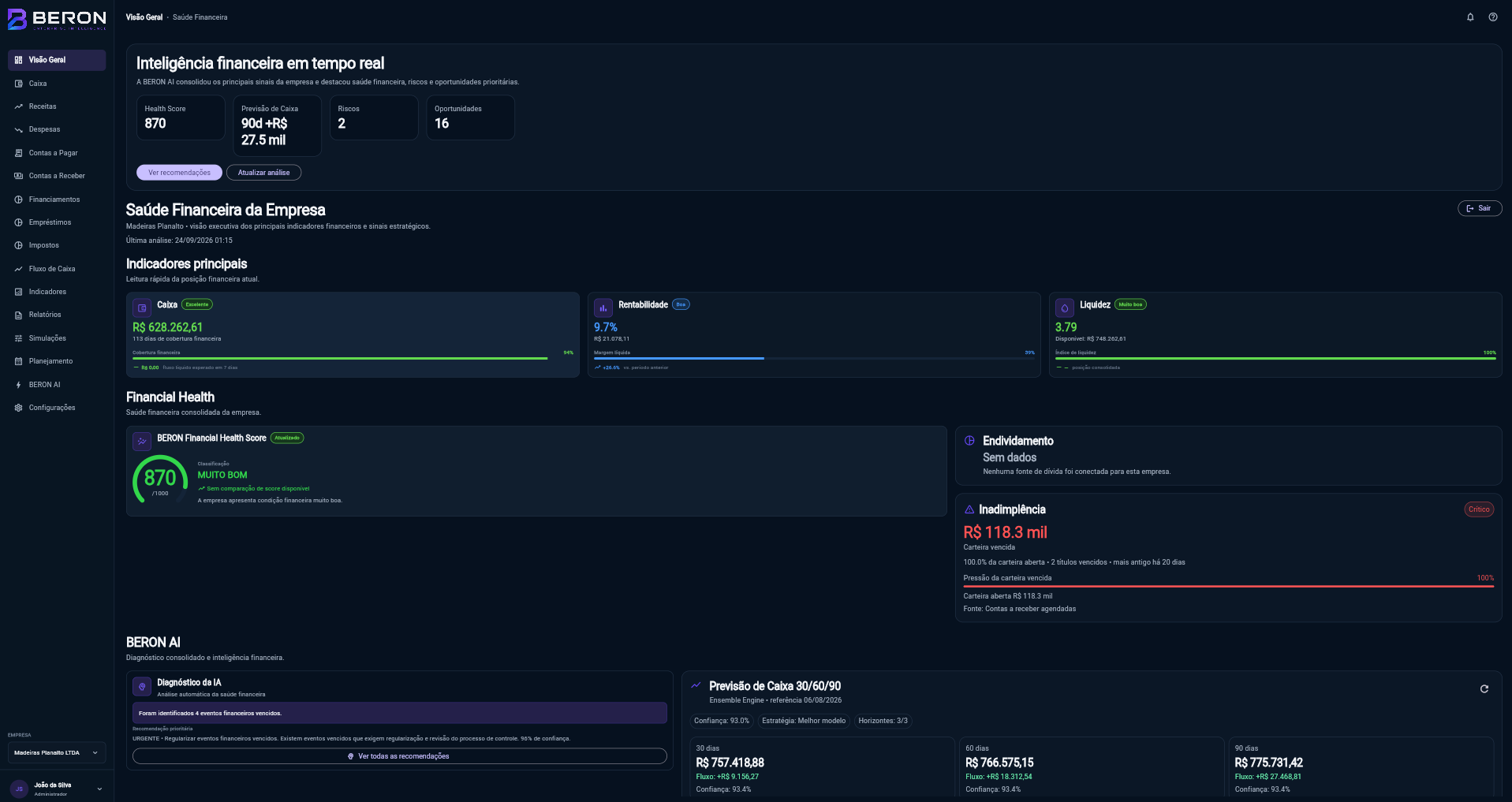Click the Configurações gear icon
Viewport: 1512px width, 802px height.
[18, 408]
